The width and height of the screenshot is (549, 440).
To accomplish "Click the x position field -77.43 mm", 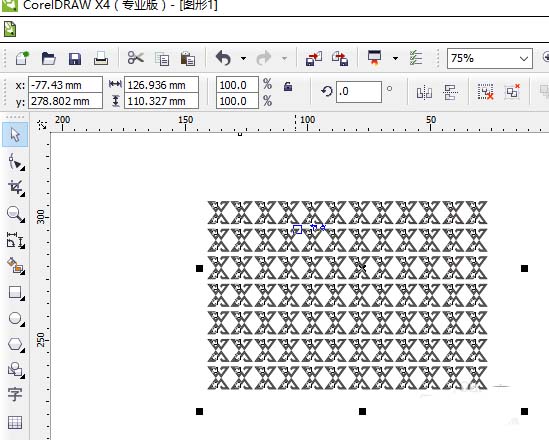I will (65, 85).
